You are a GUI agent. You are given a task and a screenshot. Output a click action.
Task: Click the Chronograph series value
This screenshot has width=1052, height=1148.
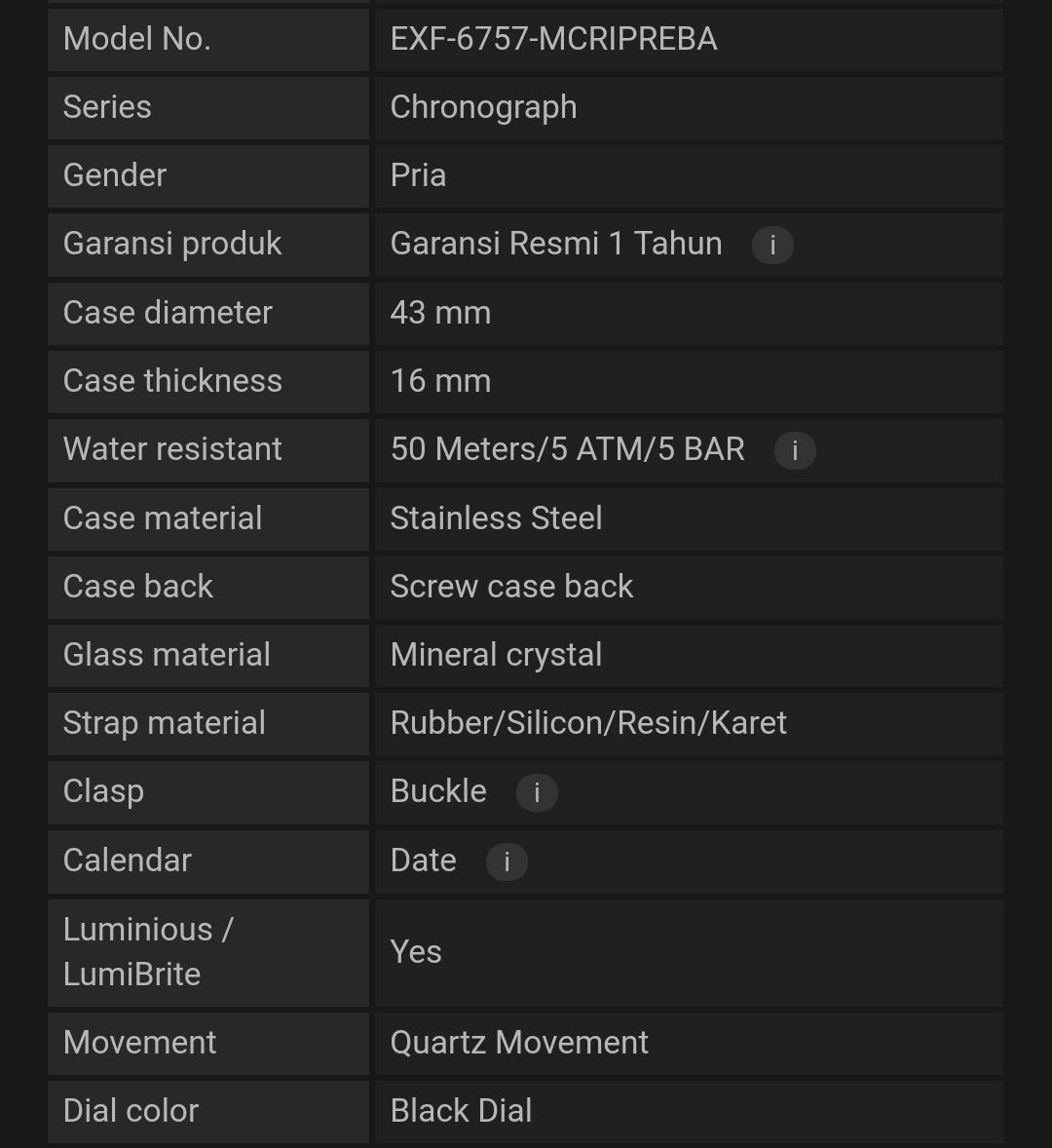(483, 107)
